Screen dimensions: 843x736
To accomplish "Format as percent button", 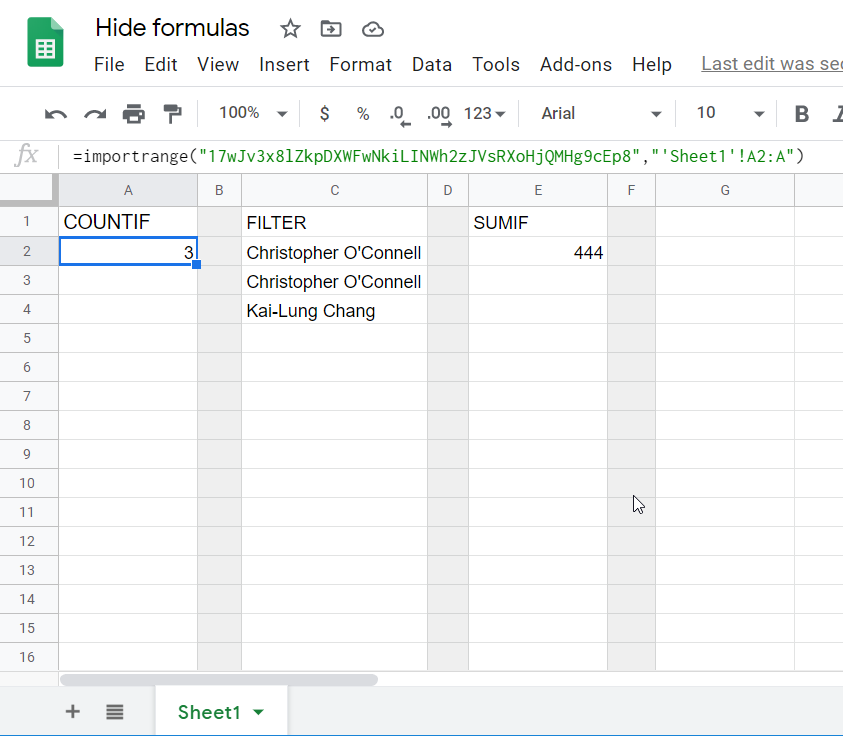I will pos(363,113).
